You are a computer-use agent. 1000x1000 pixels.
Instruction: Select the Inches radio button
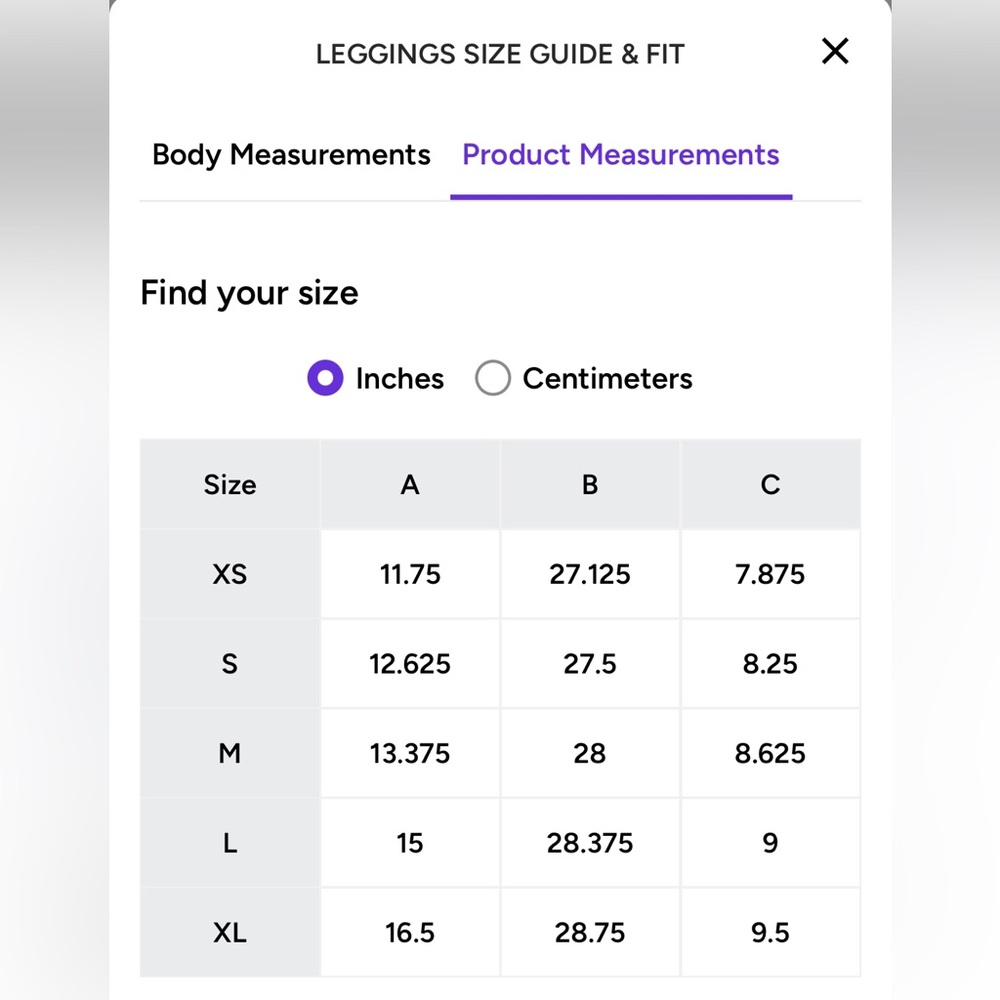click(x=325, y=378)
